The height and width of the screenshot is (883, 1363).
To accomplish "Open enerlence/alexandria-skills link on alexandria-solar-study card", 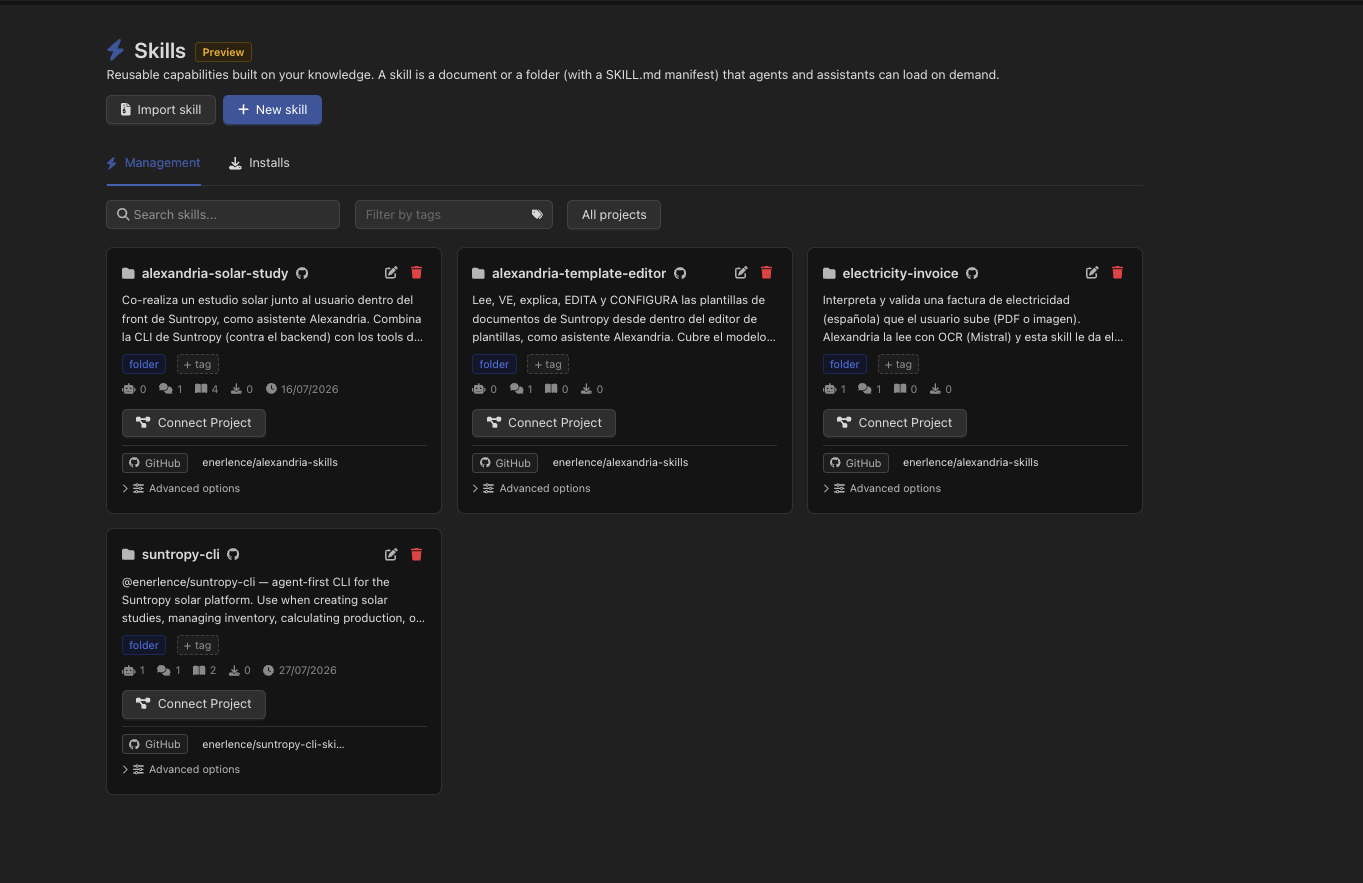I will (x=270, y=463).
